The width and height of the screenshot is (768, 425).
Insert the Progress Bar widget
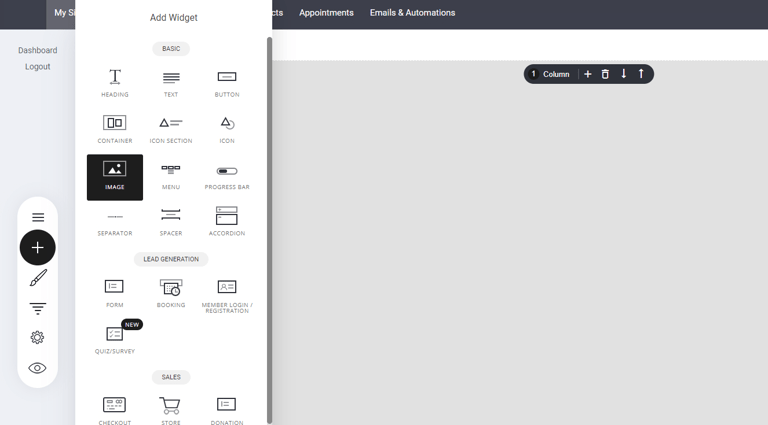227,176
